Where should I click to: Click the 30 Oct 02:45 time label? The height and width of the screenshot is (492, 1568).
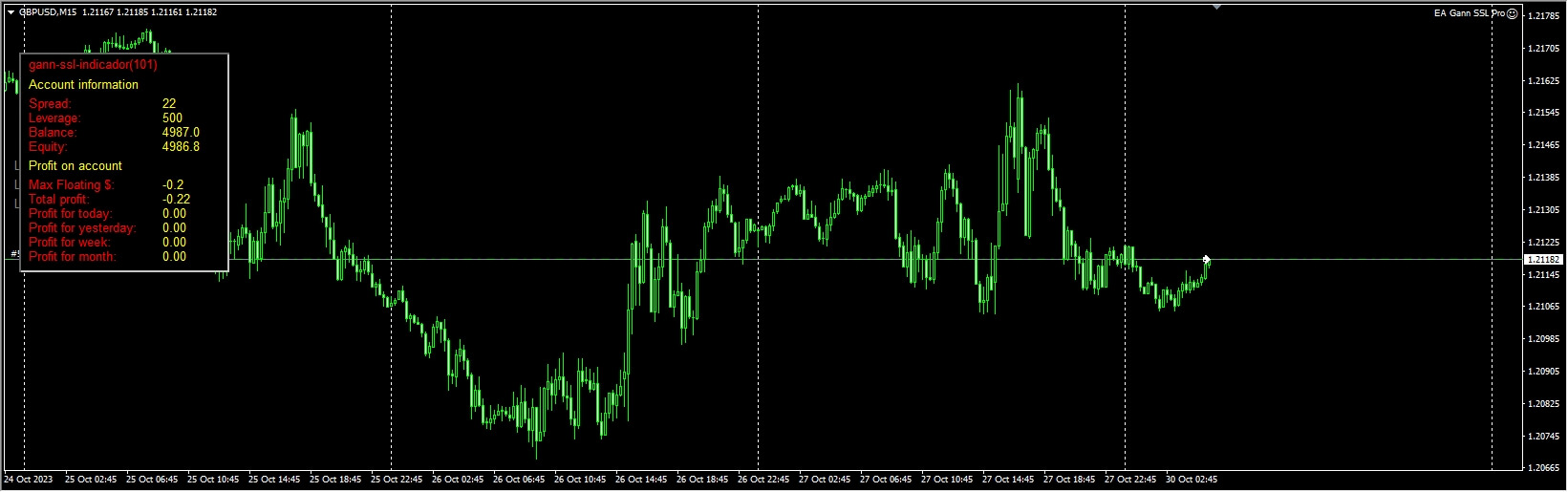1192,480
